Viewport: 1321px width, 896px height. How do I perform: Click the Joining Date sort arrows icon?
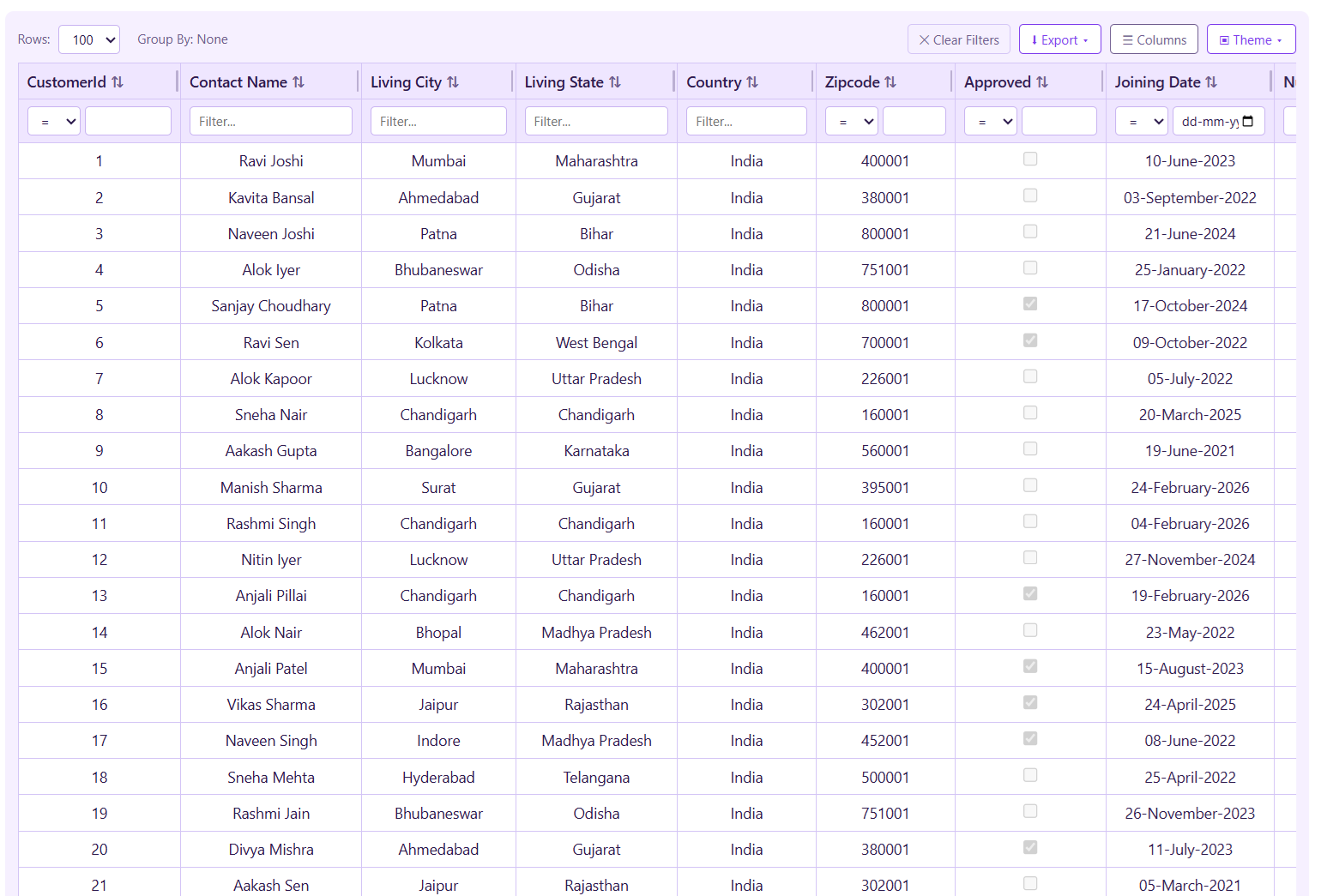1211,82
